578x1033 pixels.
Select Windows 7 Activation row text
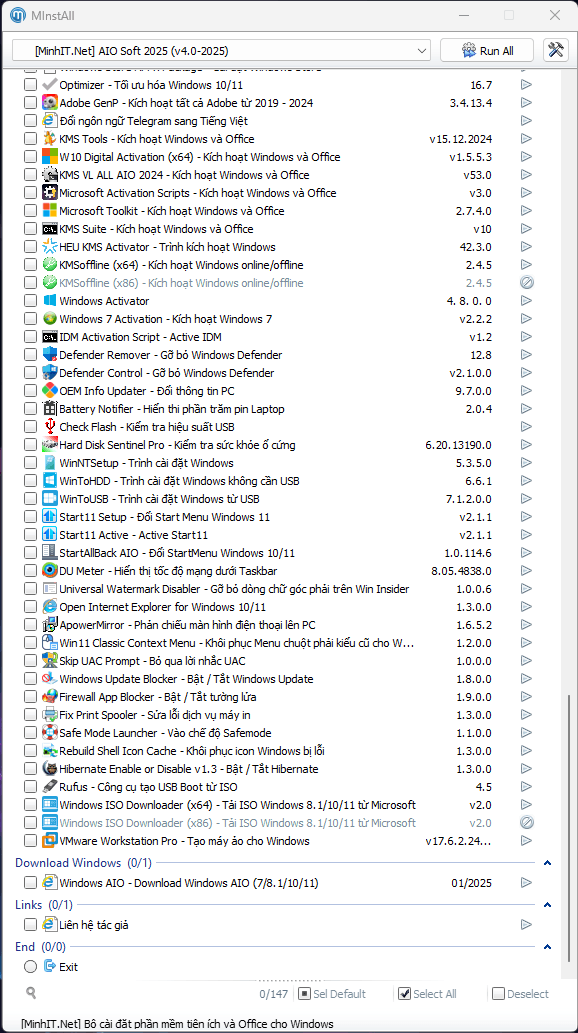[165, 319]
